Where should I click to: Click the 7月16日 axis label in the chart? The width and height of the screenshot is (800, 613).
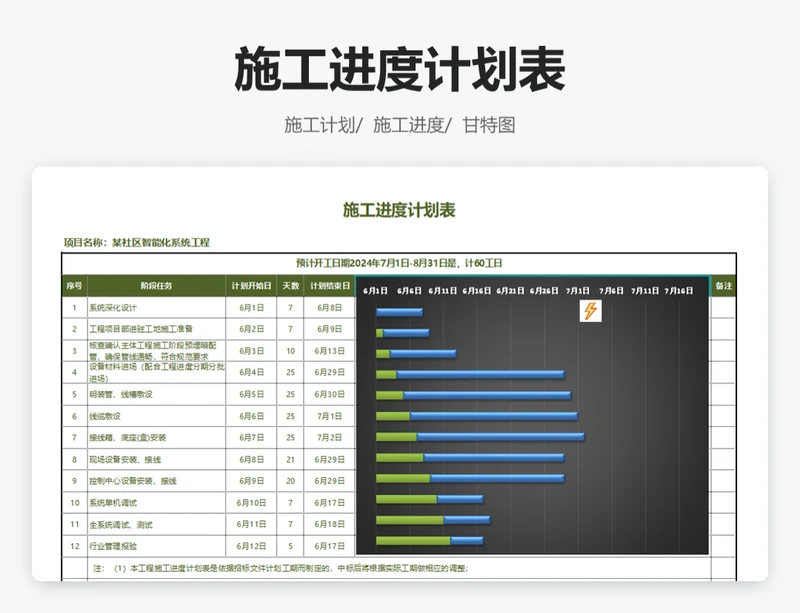[679, 291]
